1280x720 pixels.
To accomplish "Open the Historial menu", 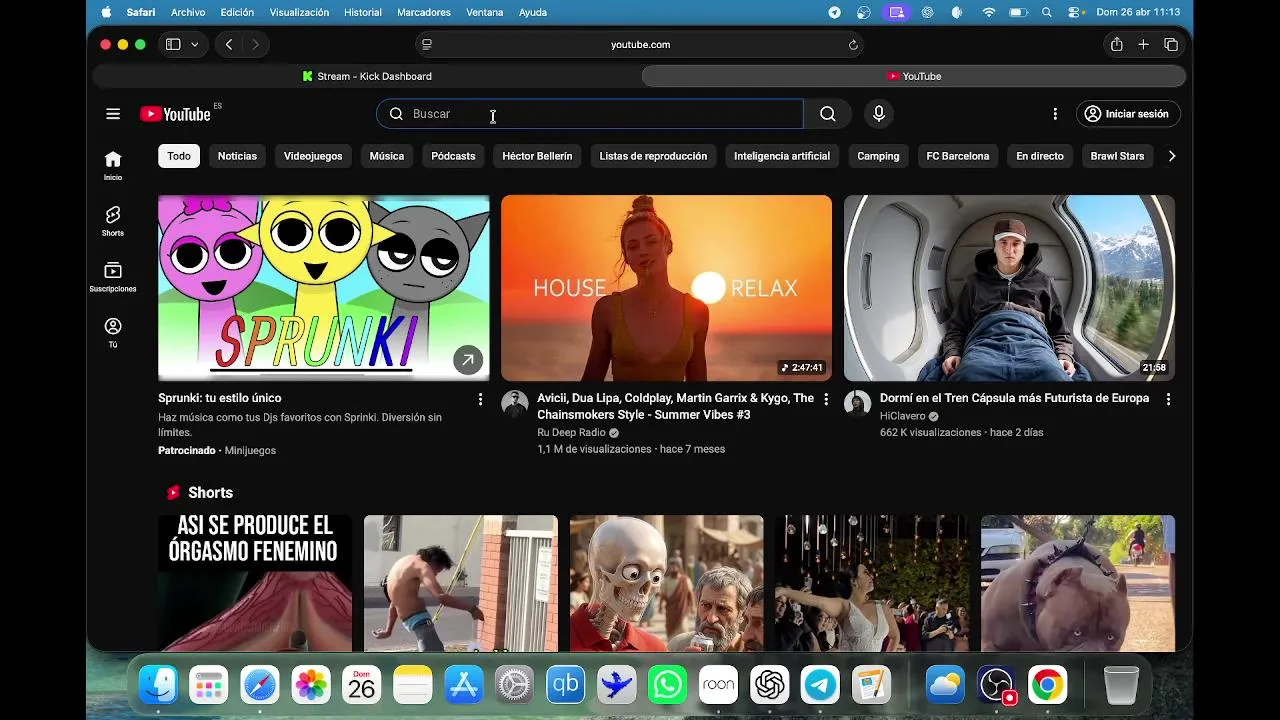I will coord(363,12).
